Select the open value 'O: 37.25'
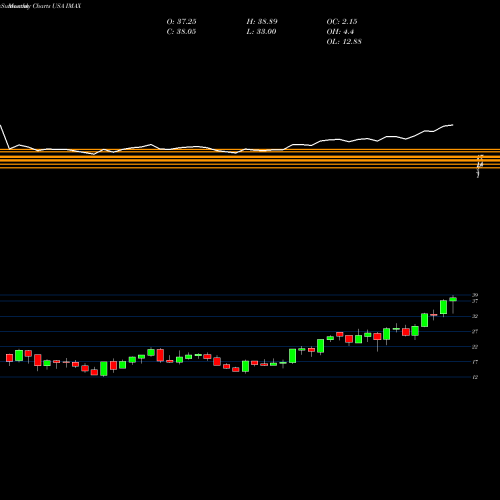This screenshot has height=500, width=500. point(181,22)
